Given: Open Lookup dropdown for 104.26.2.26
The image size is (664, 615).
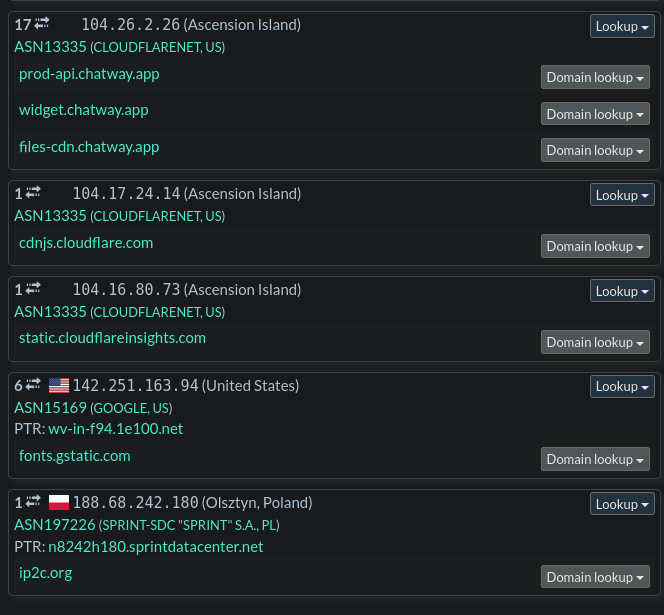Looking at the screenshot, I should (622, 26).
